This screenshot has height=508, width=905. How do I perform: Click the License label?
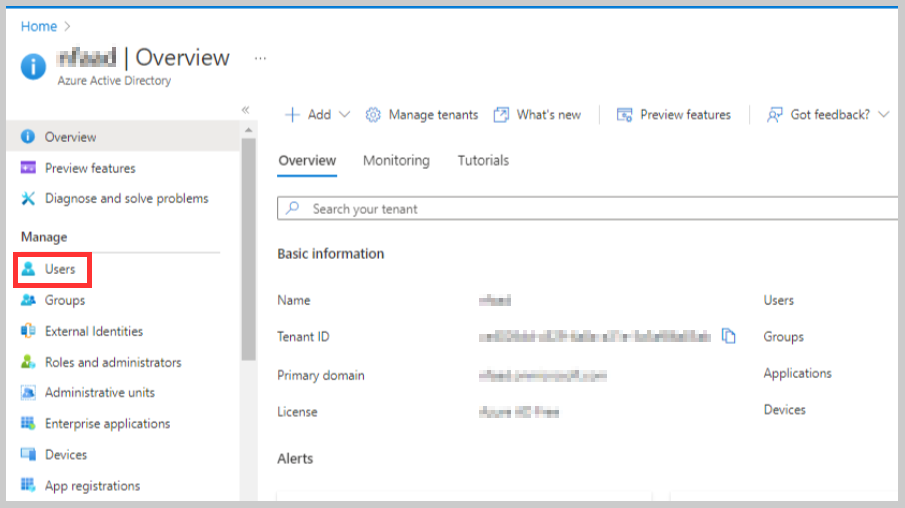coord(297,412)
